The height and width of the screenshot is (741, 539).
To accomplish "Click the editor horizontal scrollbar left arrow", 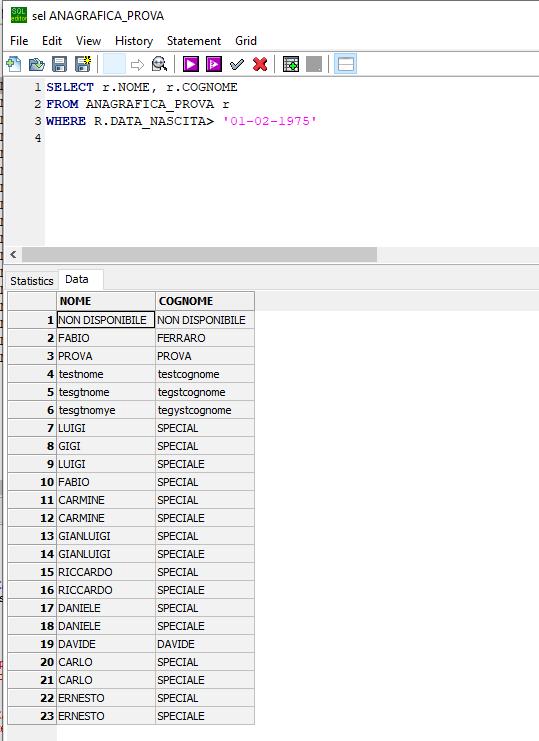I will tap(13, 255).
